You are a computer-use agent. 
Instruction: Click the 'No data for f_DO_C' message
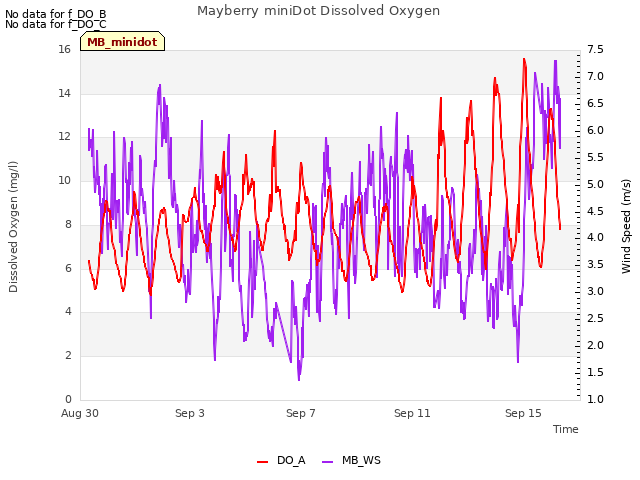pyautogui.click(x=56, y=24)
